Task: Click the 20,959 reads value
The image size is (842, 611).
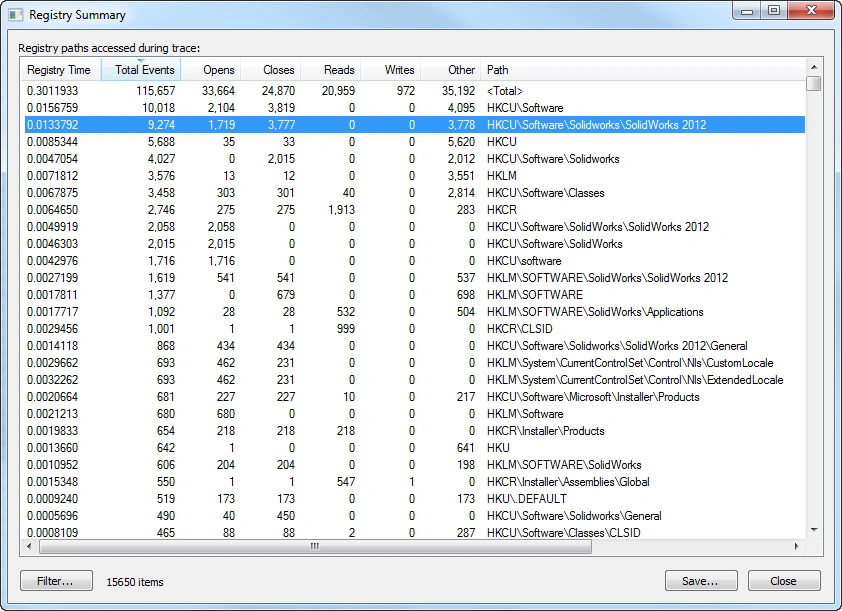Action: (x=338, y=91)
